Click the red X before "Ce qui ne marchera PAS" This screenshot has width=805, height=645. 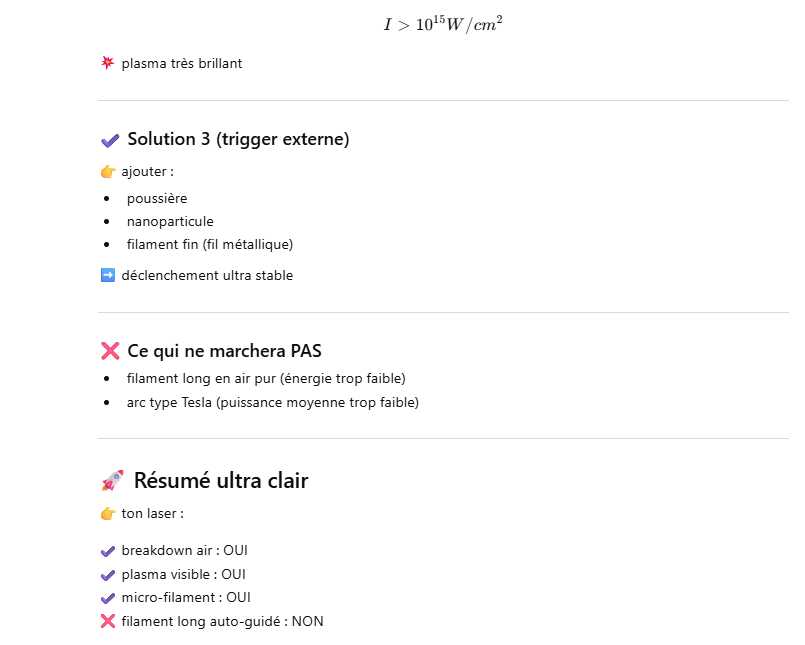[x=110, y=351]
